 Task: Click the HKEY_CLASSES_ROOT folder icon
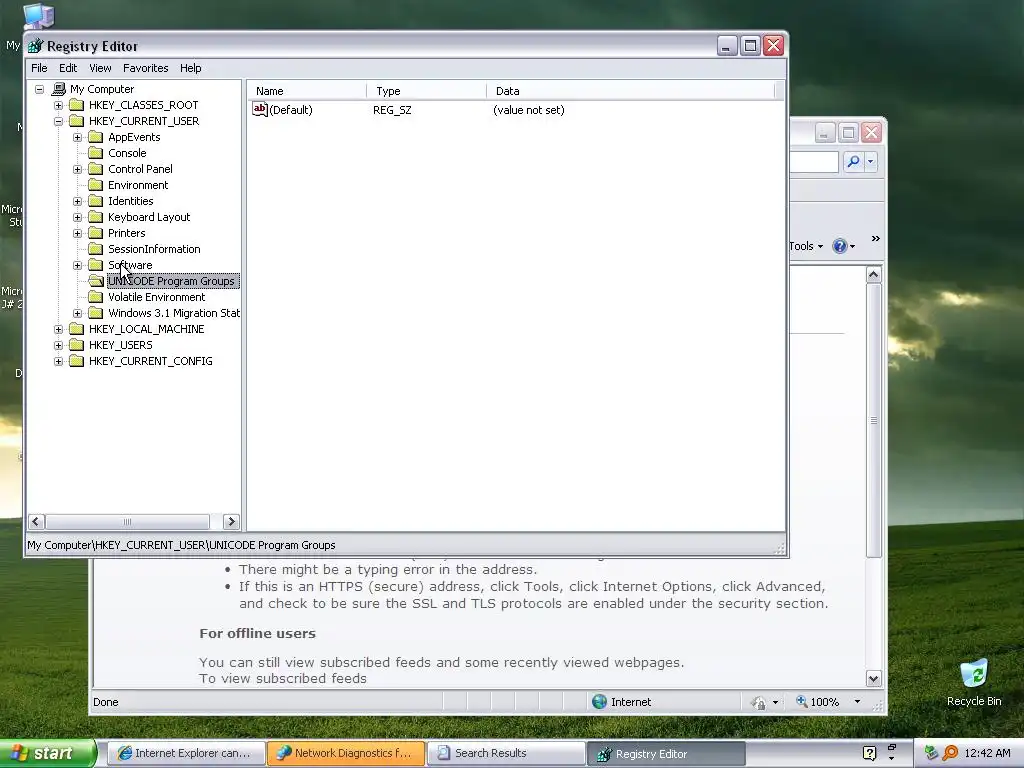[x=77, y=104]
